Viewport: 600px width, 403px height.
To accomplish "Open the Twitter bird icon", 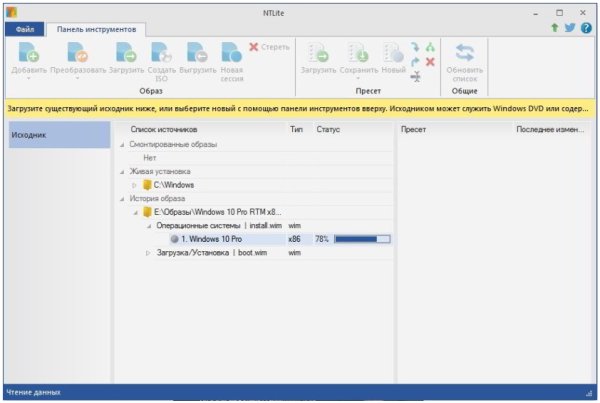I will click(x=570, y=28).
